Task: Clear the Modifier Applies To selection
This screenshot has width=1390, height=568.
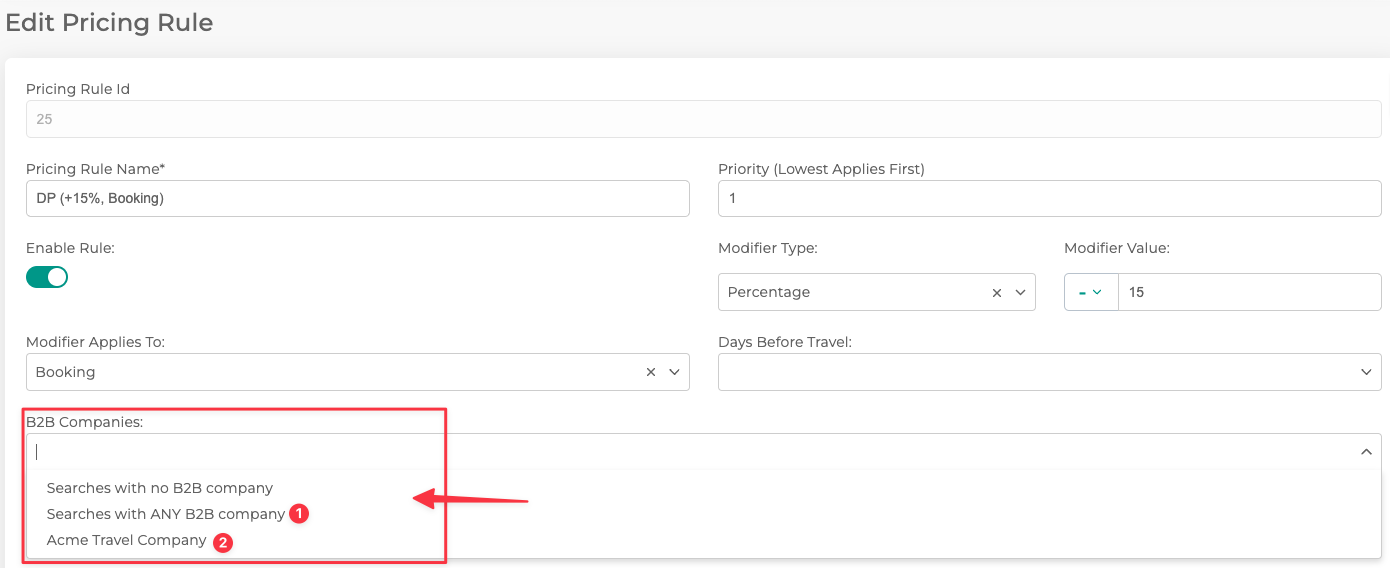Action: tap(650, 372)
